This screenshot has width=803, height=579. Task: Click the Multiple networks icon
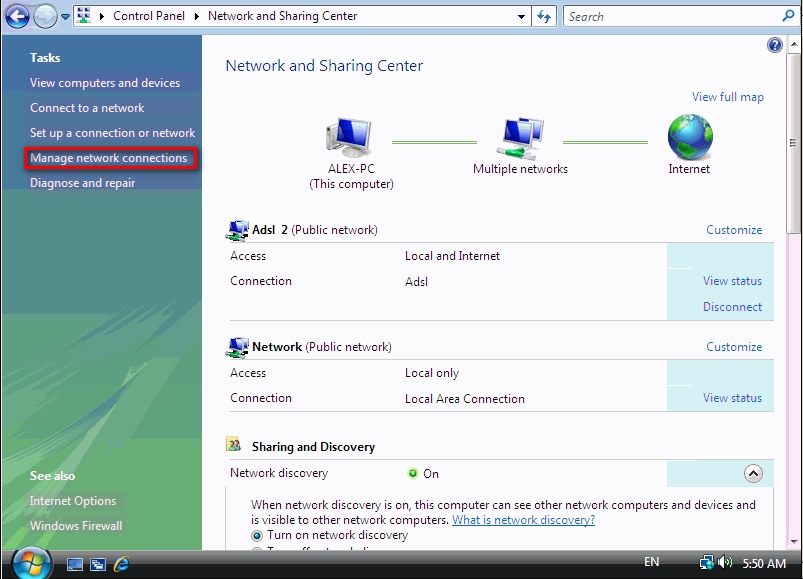click(x=520, y=138)
